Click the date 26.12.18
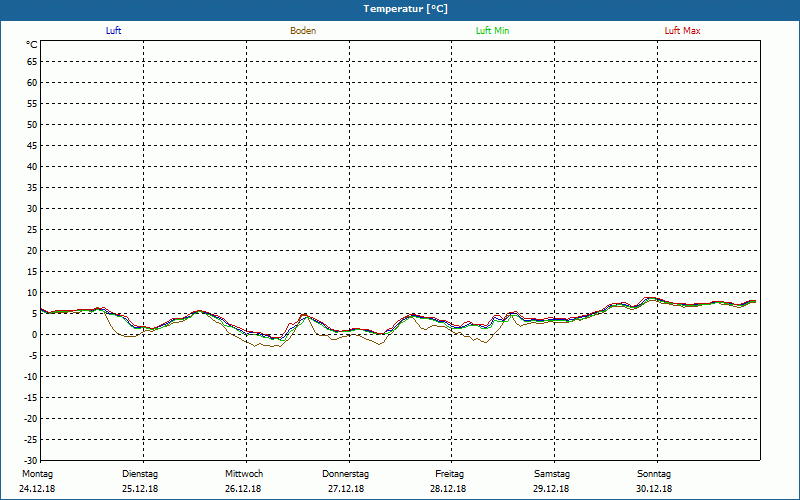Viewport: 800px width, 500px height. coord(243,489)
